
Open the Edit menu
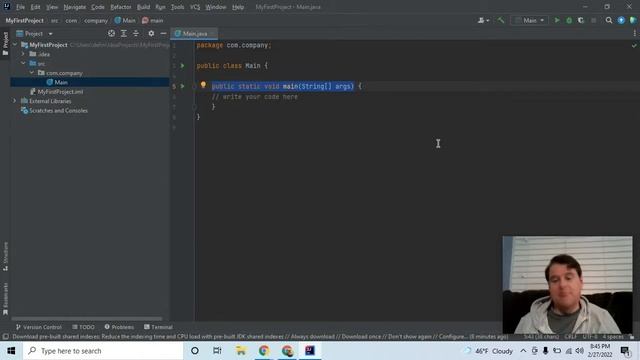[36, 7]
